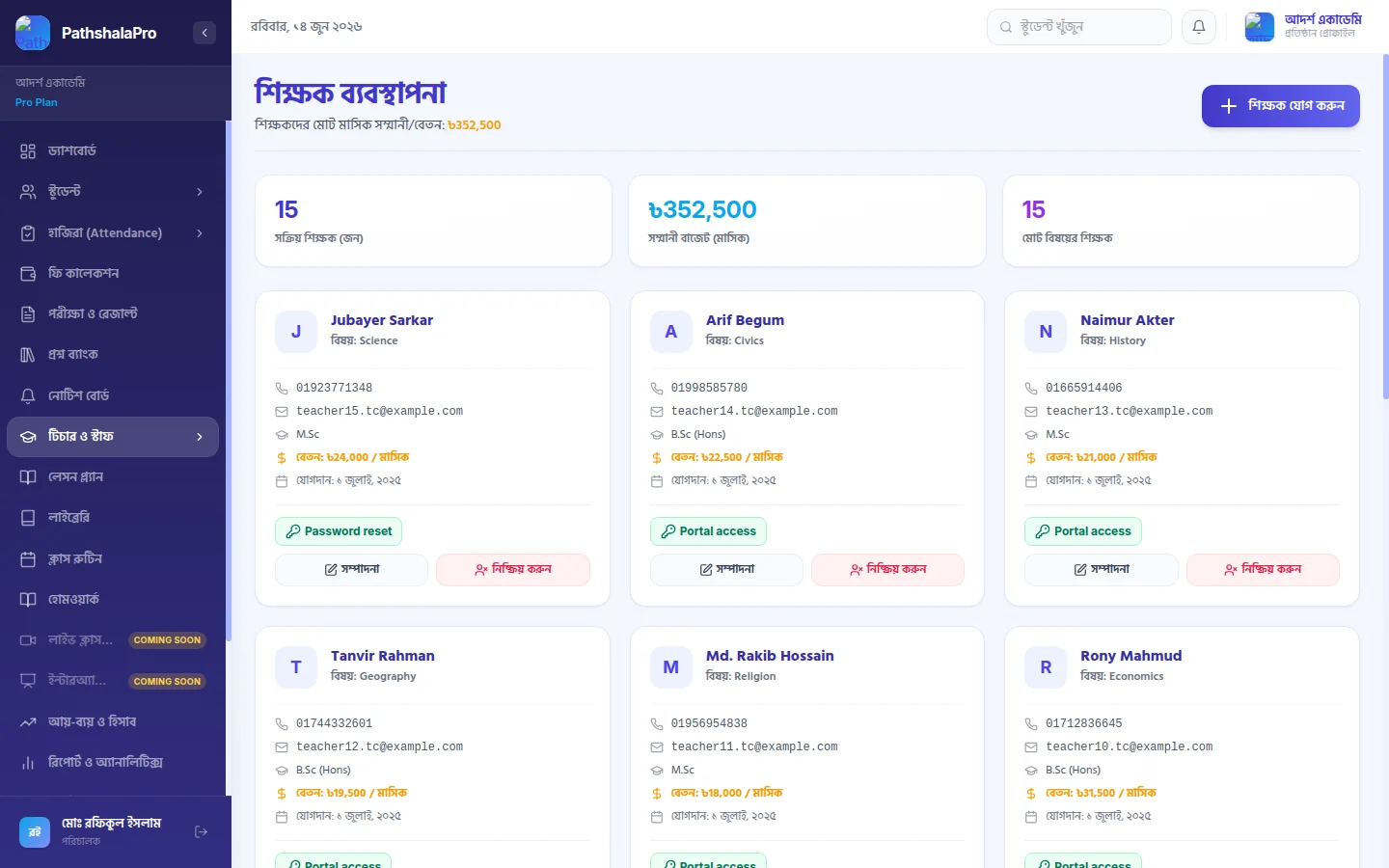Click the reports bar chart icon

coord(28,763)
